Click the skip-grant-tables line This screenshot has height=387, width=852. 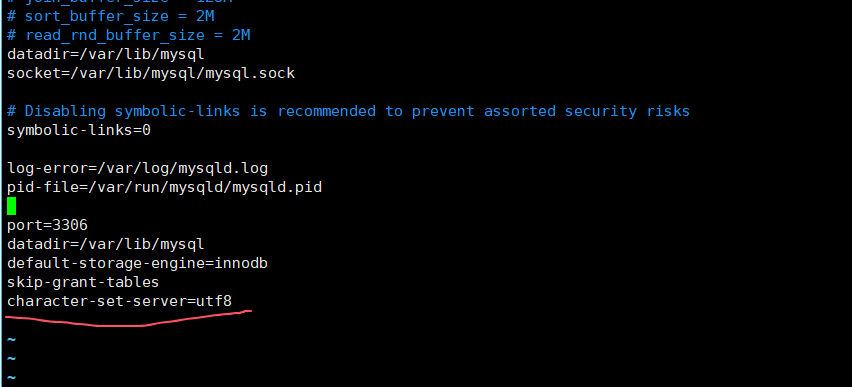click(83, 282)
